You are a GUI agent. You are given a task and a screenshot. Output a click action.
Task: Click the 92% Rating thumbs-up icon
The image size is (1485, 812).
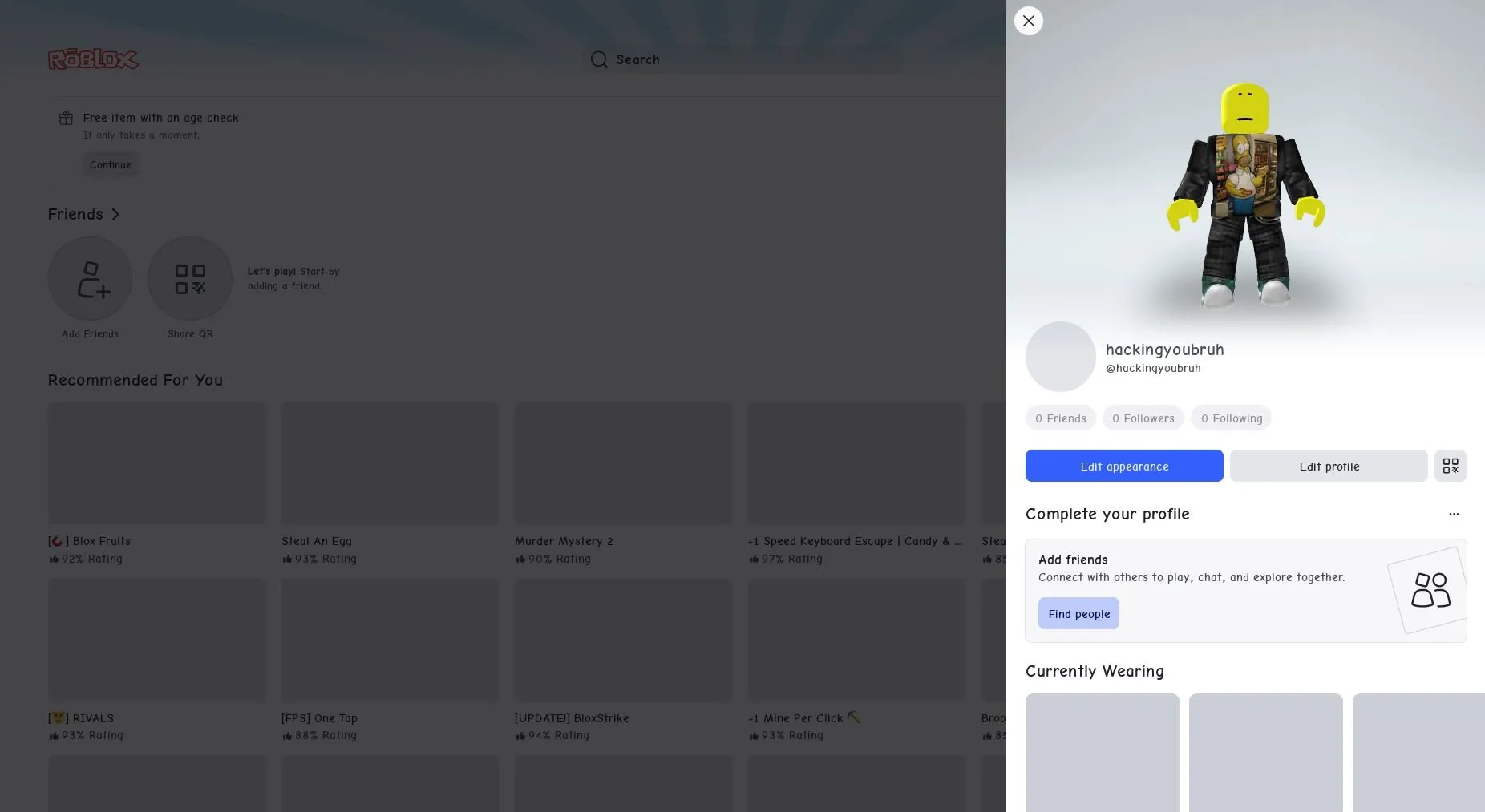pyautogui.click(x=54, y=559)
